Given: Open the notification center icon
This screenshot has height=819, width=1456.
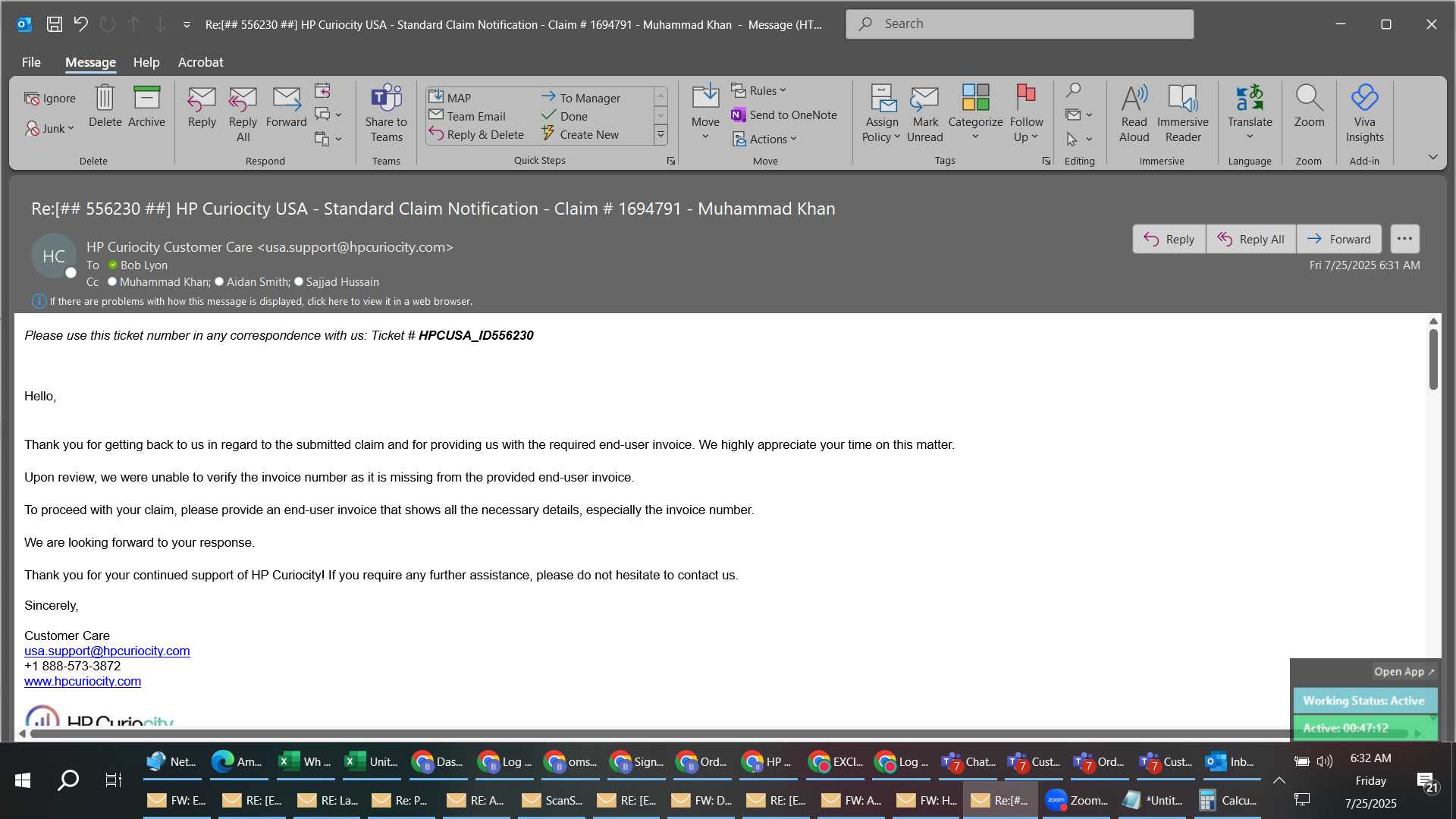Looking at the screenshot, I should click(1427, 781).
